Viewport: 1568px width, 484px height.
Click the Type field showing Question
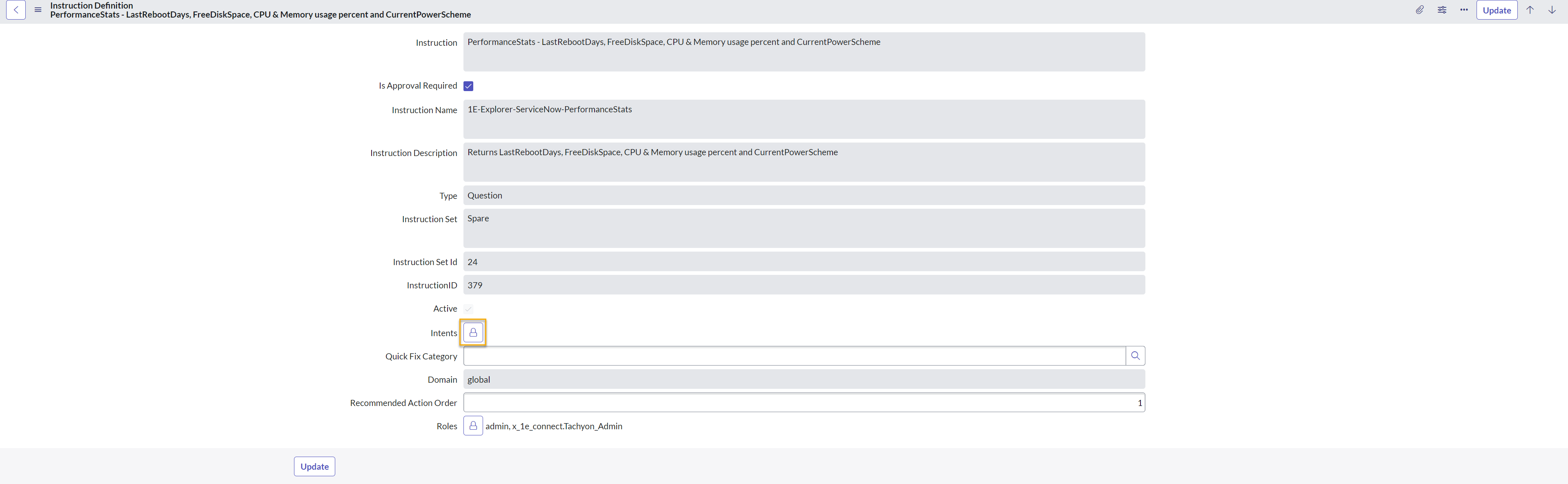coord(804,195)
